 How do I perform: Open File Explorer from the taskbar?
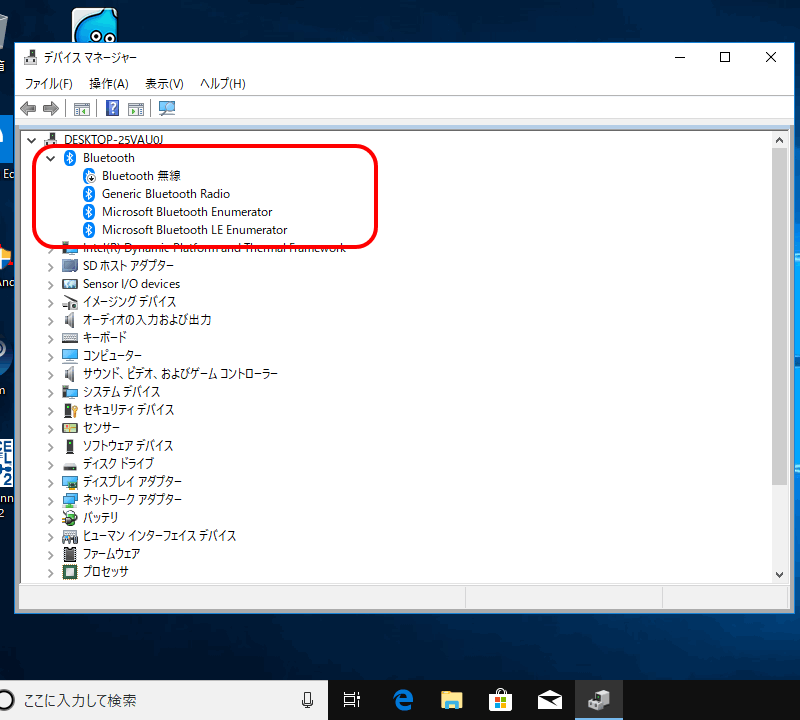click(452, 700)
